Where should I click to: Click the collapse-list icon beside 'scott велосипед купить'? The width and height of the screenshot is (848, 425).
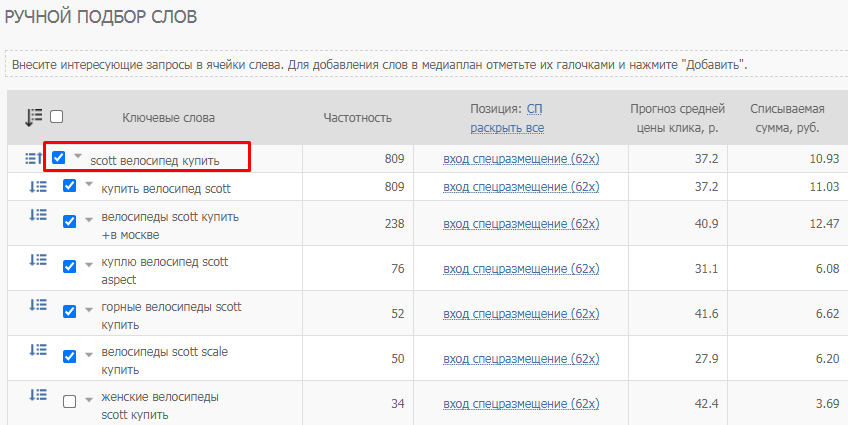[x=34, y=158]
